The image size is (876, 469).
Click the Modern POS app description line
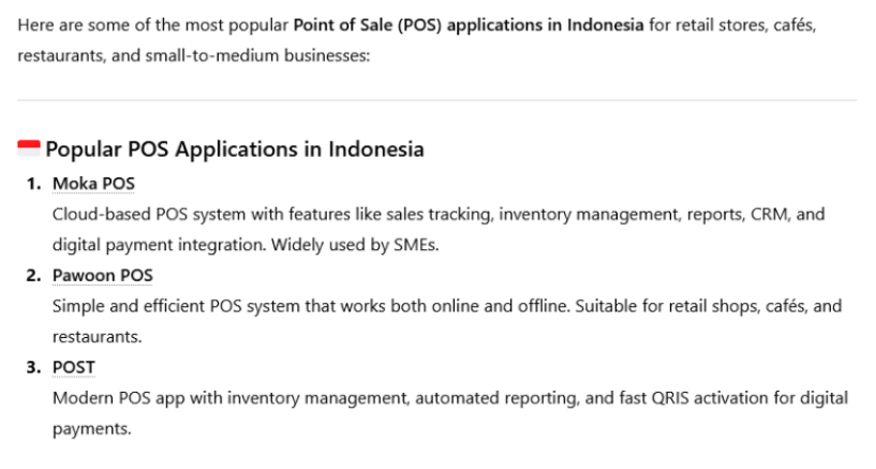pyautogui.click(x=450, y=398)
